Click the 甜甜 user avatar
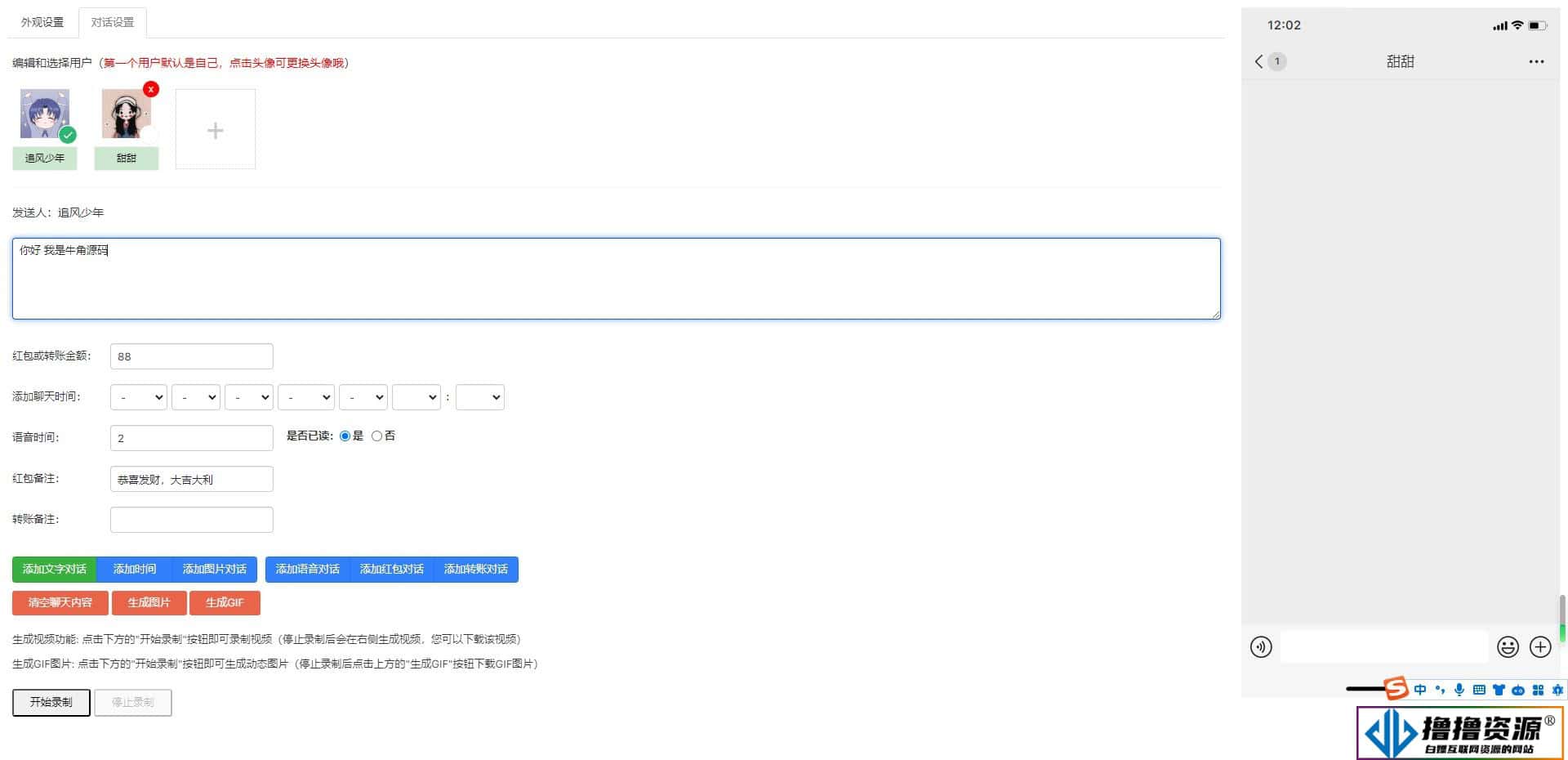The image size is (1568, 760). pos(127,114)
